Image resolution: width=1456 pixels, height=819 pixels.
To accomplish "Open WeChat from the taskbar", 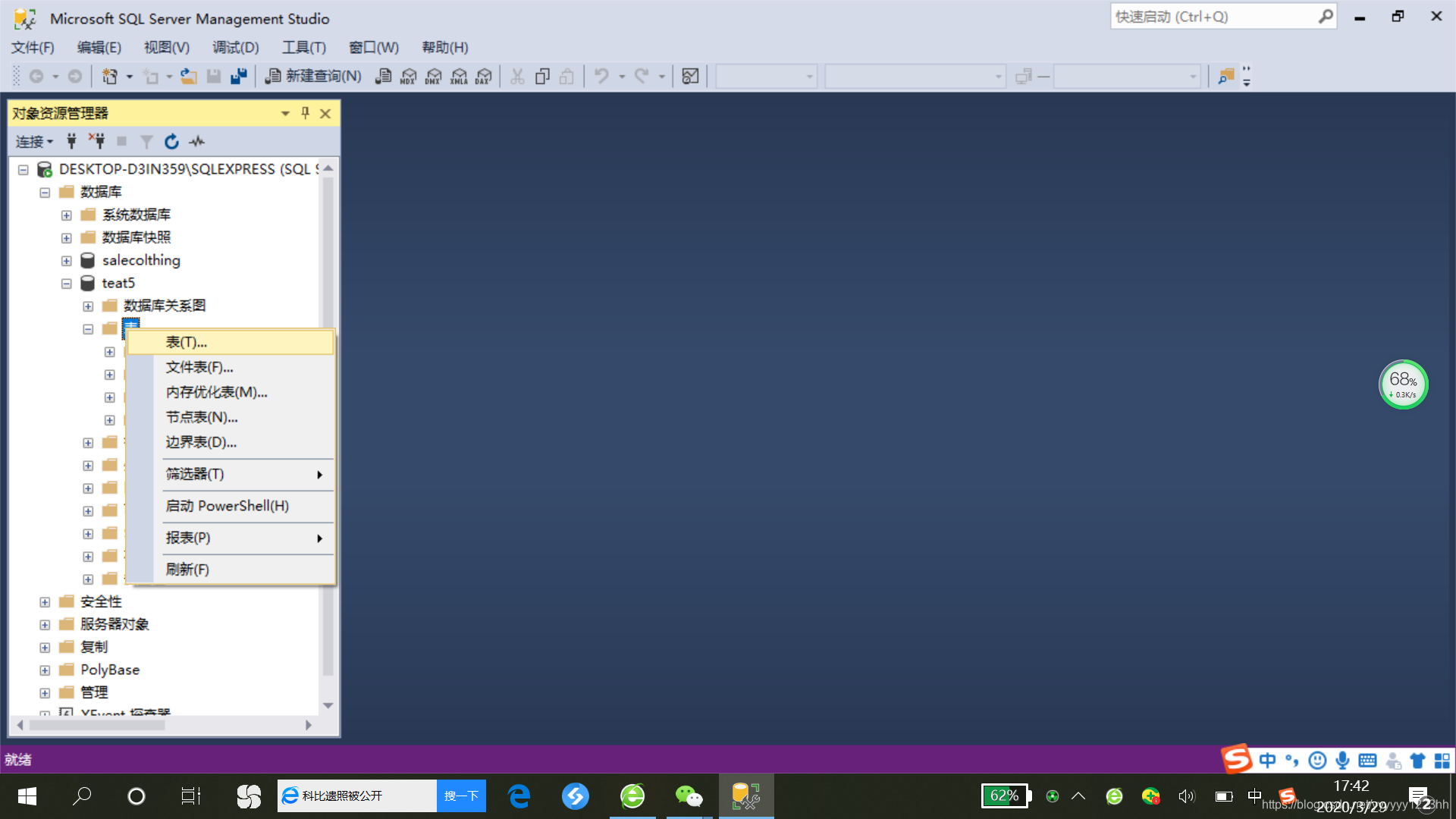I will [x=689, y=796].
